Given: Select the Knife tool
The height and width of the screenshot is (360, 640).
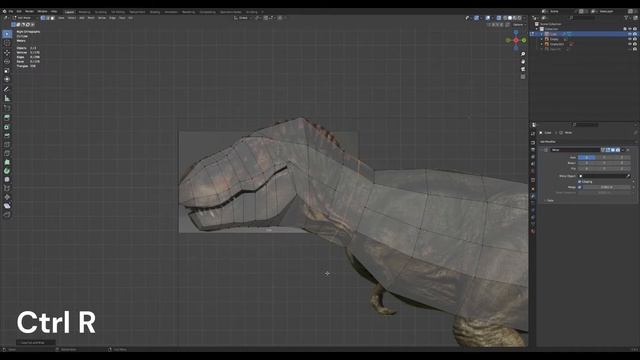Looking at the screenshot, I should tap(7, 153).
